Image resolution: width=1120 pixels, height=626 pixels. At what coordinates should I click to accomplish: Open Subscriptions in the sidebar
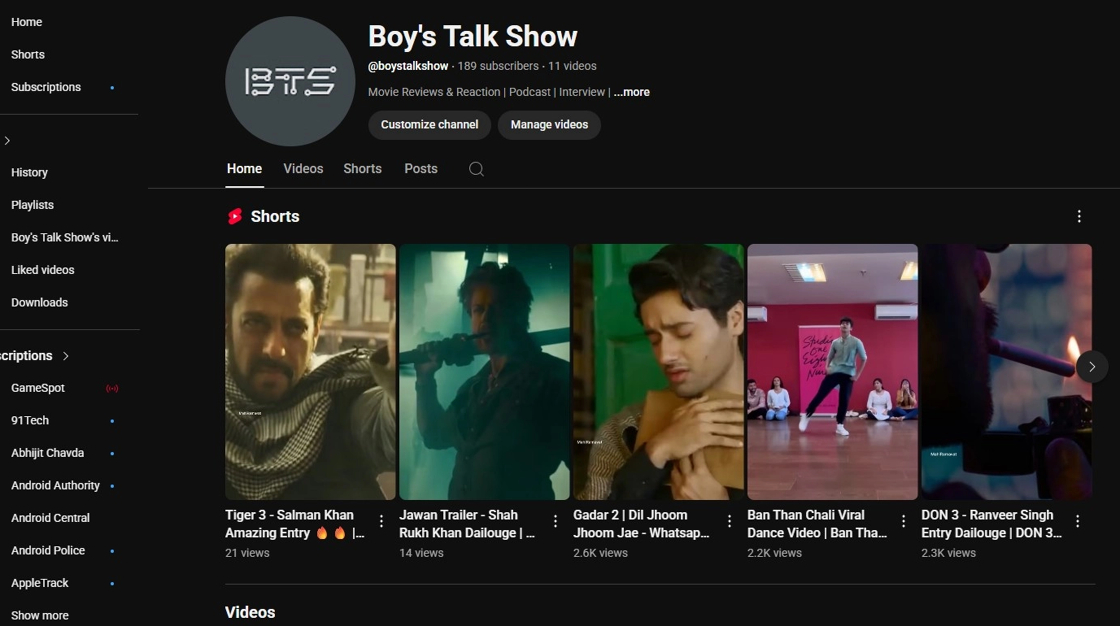46,87
